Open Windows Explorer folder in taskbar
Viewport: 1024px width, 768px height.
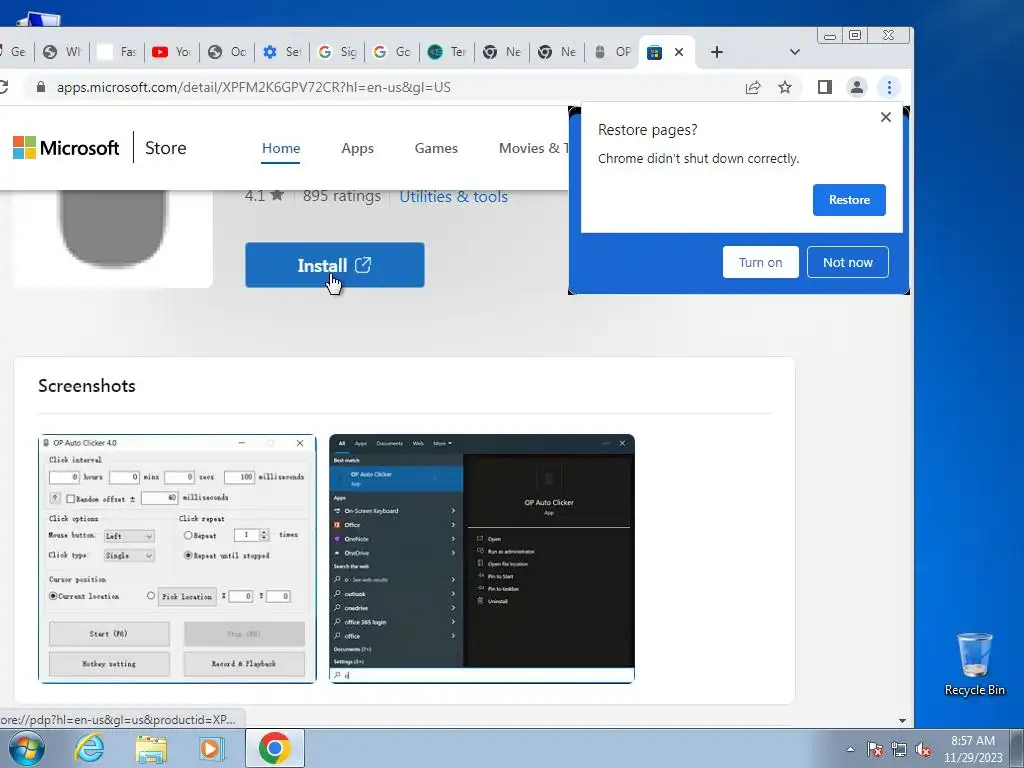[x=151, y=749]
